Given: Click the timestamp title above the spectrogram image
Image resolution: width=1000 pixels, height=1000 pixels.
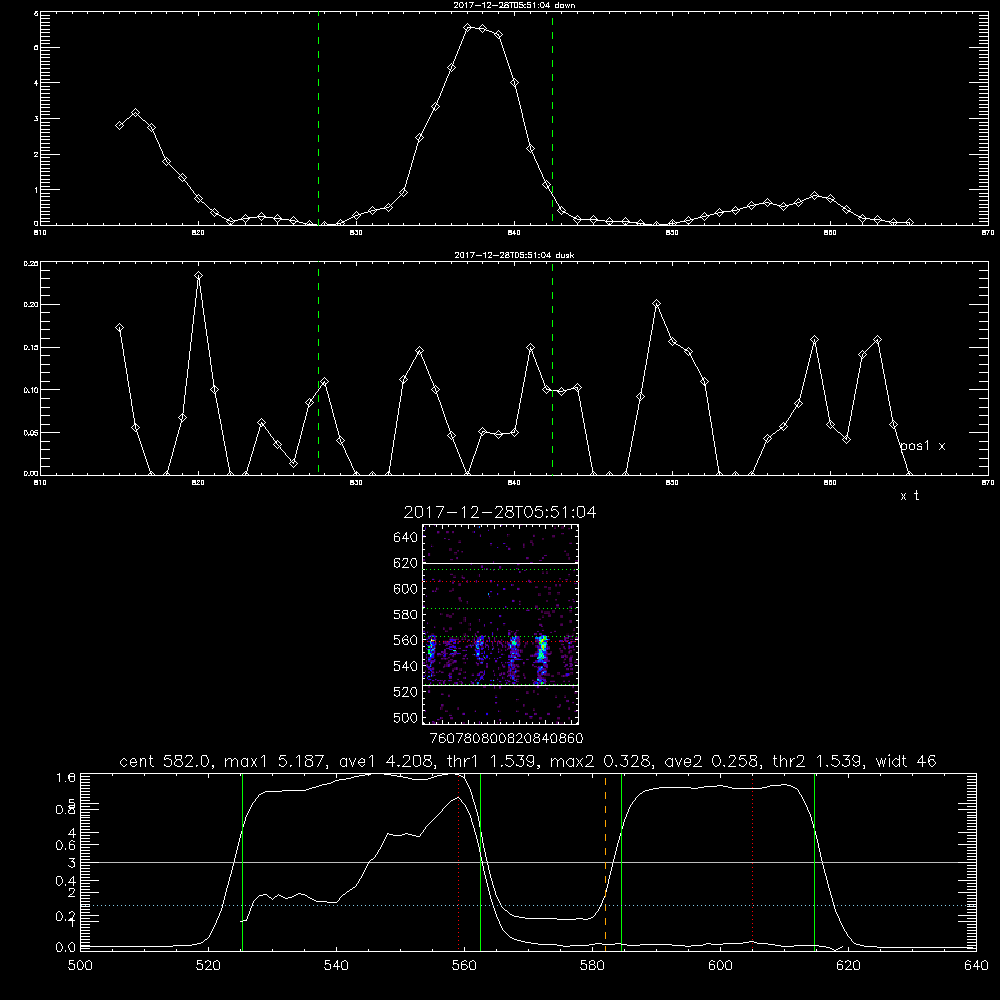Looking at the screenshot, I should 500,512.
